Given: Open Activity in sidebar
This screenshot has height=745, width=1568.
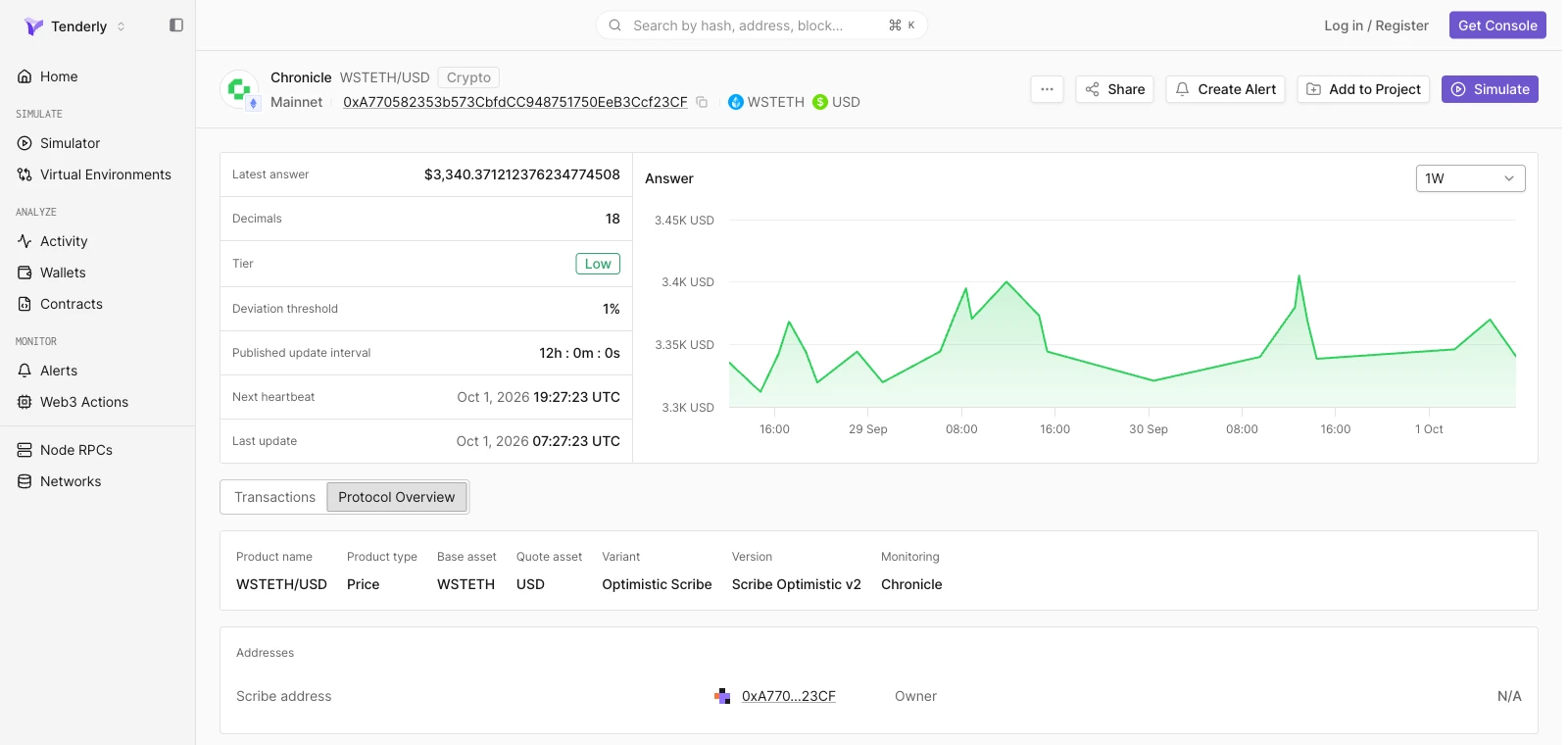Looking at the screenshot, I should (x=64, y=241).
